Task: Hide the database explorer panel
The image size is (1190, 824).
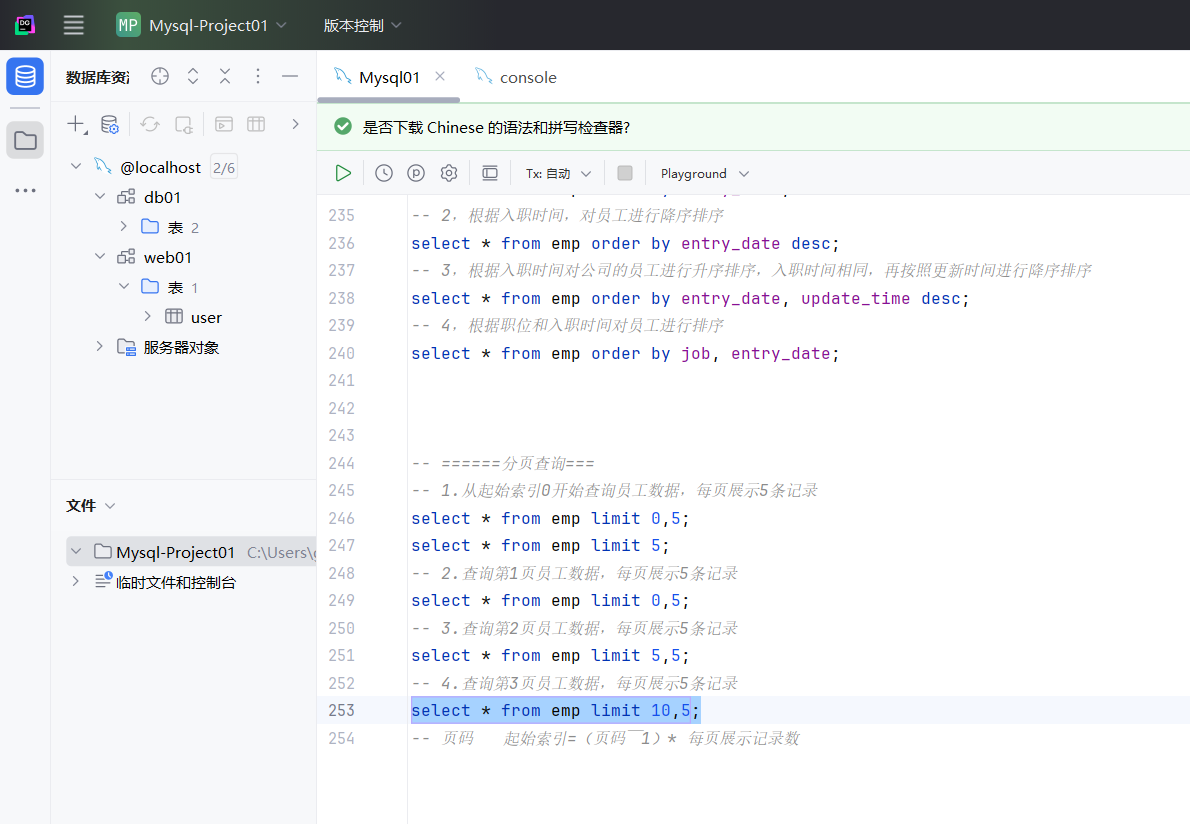Action: tap(290, 77)
